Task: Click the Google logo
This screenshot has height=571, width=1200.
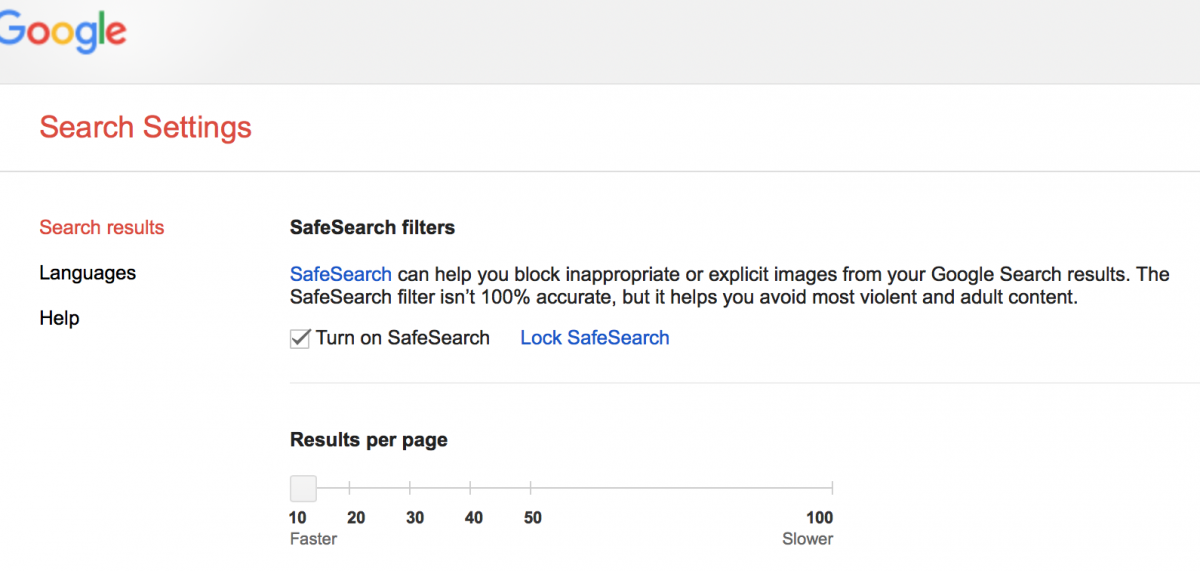Action: (62, 34)
